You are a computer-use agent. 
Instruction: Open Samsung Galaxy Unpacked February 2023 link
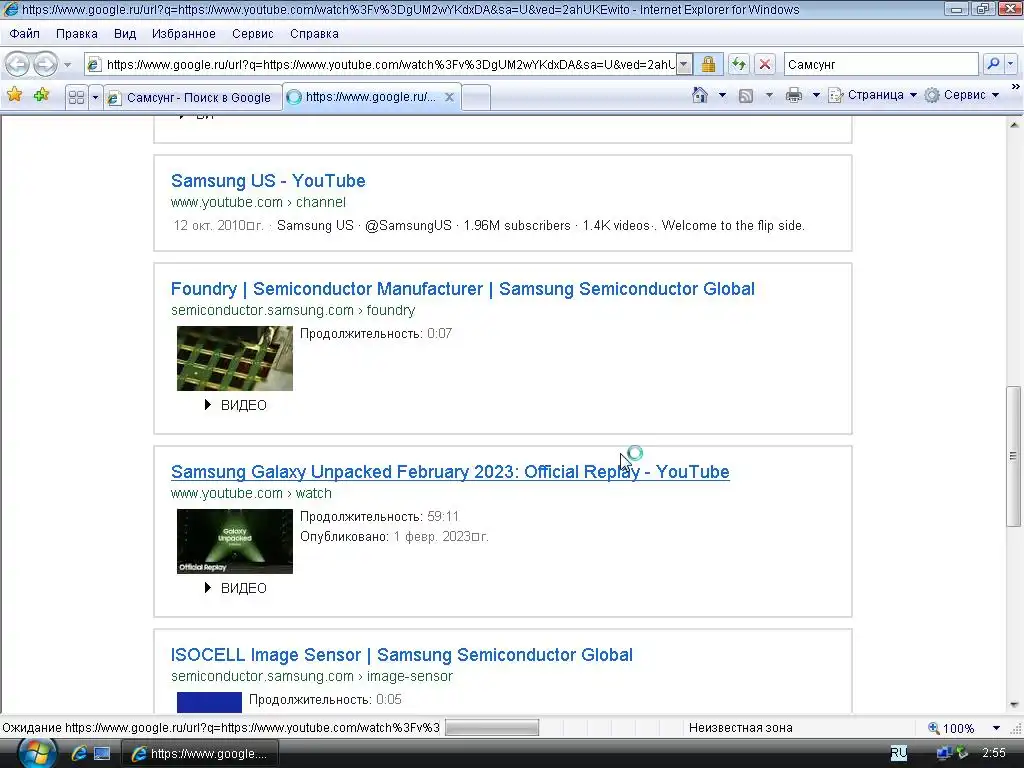[x=450, y=472]
